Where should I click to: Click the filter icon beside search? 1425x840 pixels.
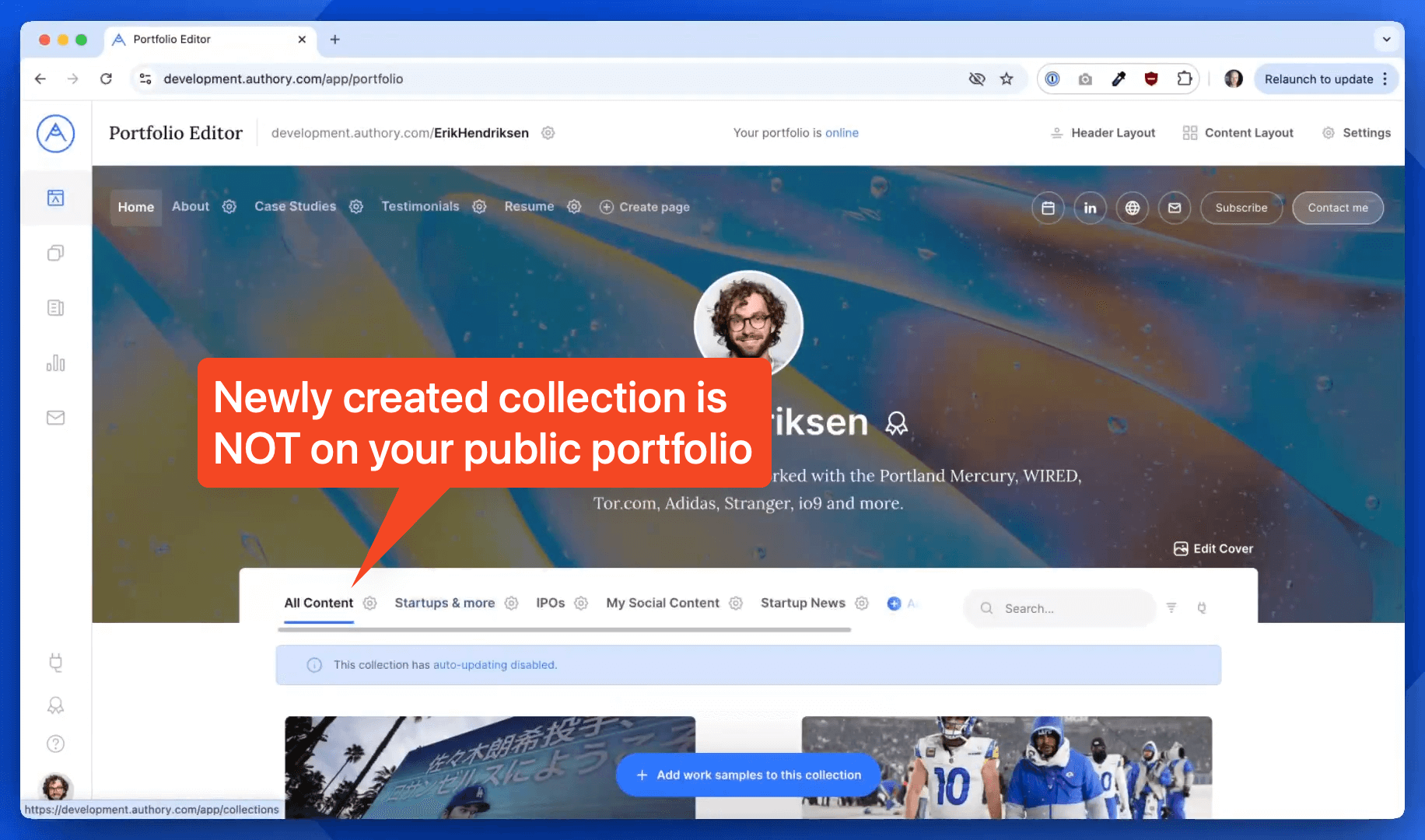(x=1171, y=607)
